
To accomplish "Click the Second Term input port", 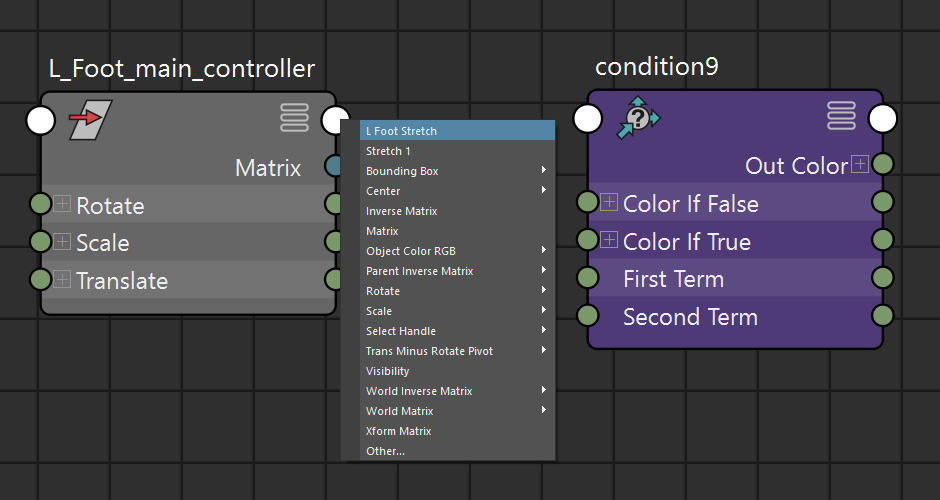I will click(588, 315).
